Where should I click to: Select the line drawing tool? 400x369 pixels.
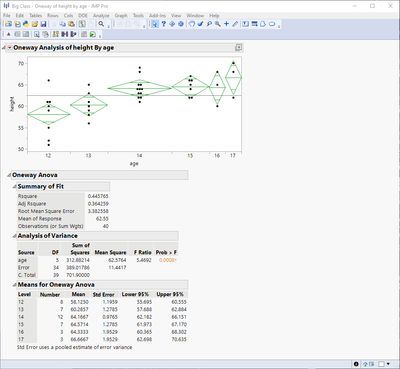coord(235,24)
